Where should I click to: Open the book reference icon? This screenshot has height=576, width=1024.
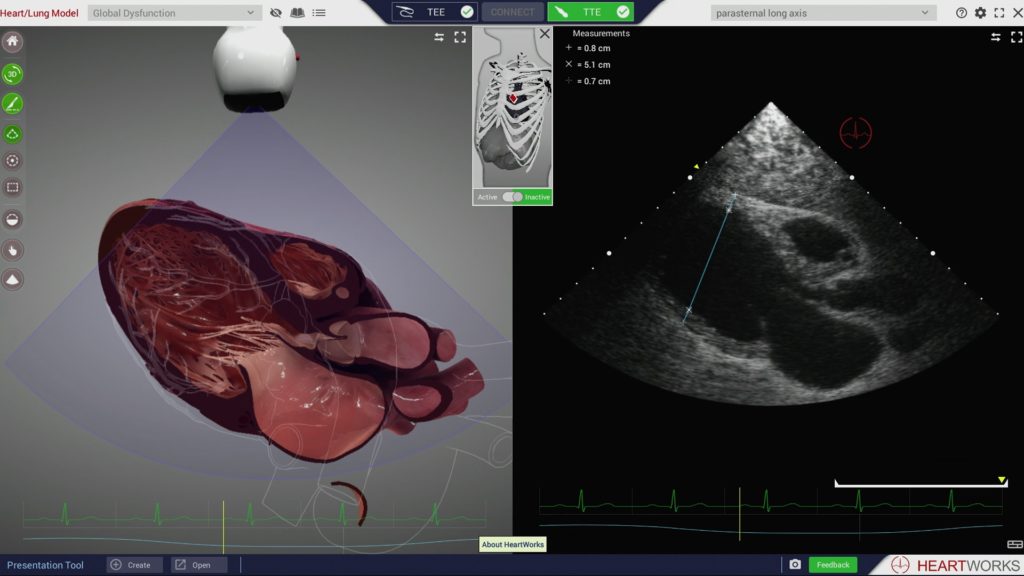[x=297, y=13]
